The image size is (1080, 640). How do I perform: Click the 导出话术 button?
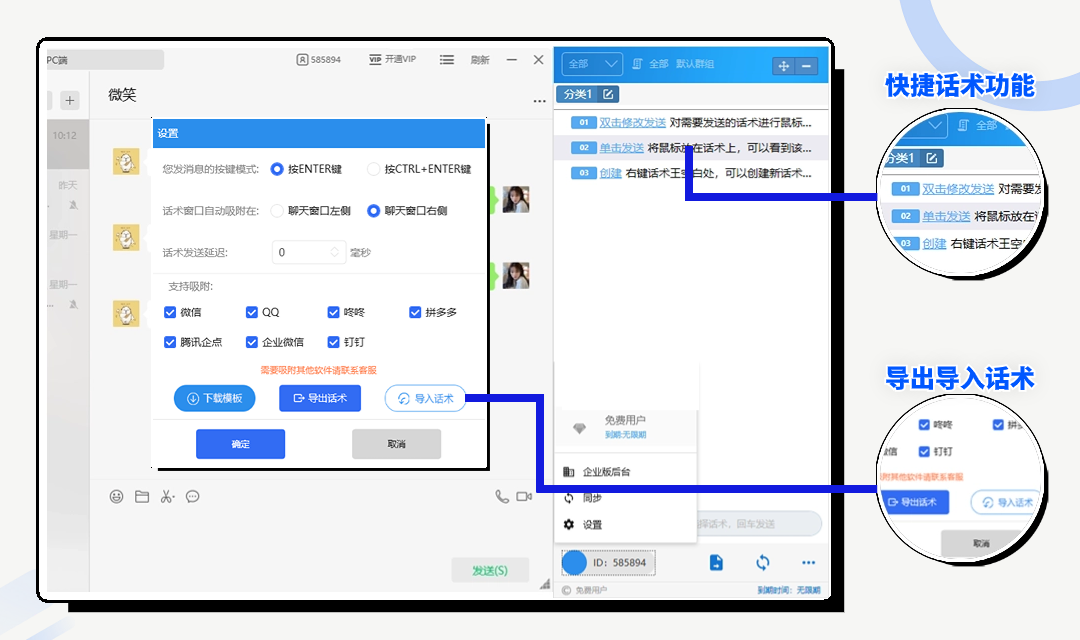(319, 398)
